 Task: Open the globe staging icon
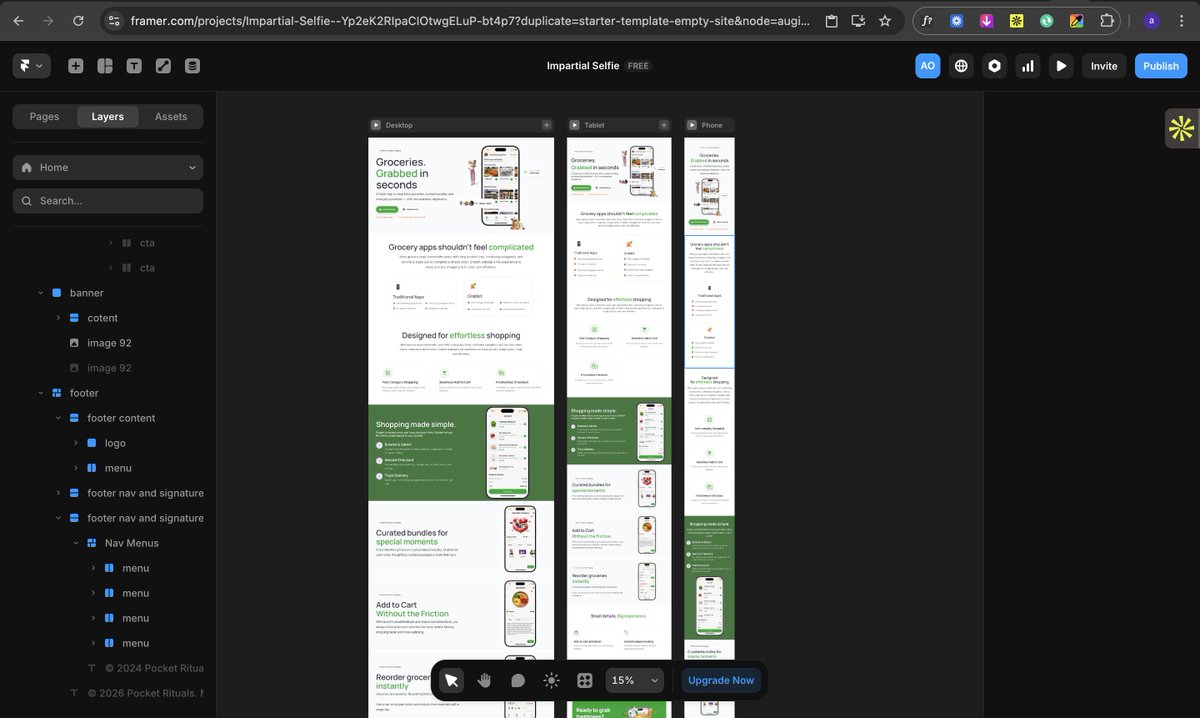tap(960, 66)
